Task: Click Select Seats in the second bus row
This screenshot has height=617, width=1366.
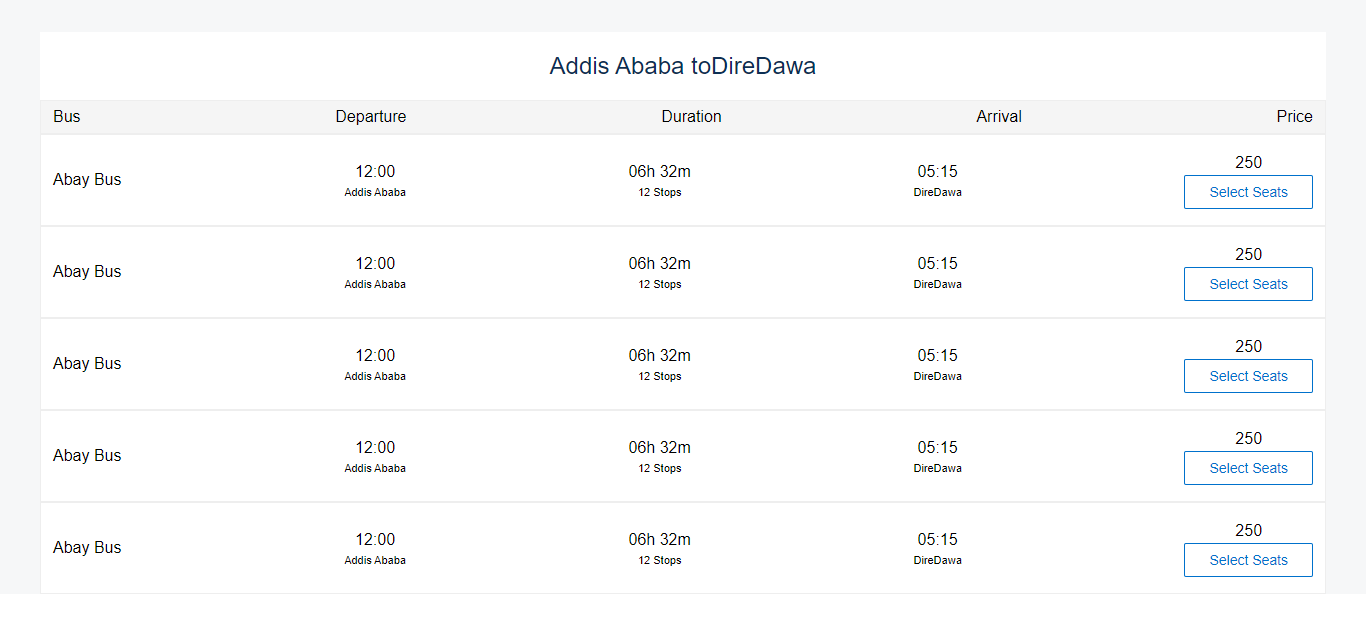Action: click(x=1248, y=284)
